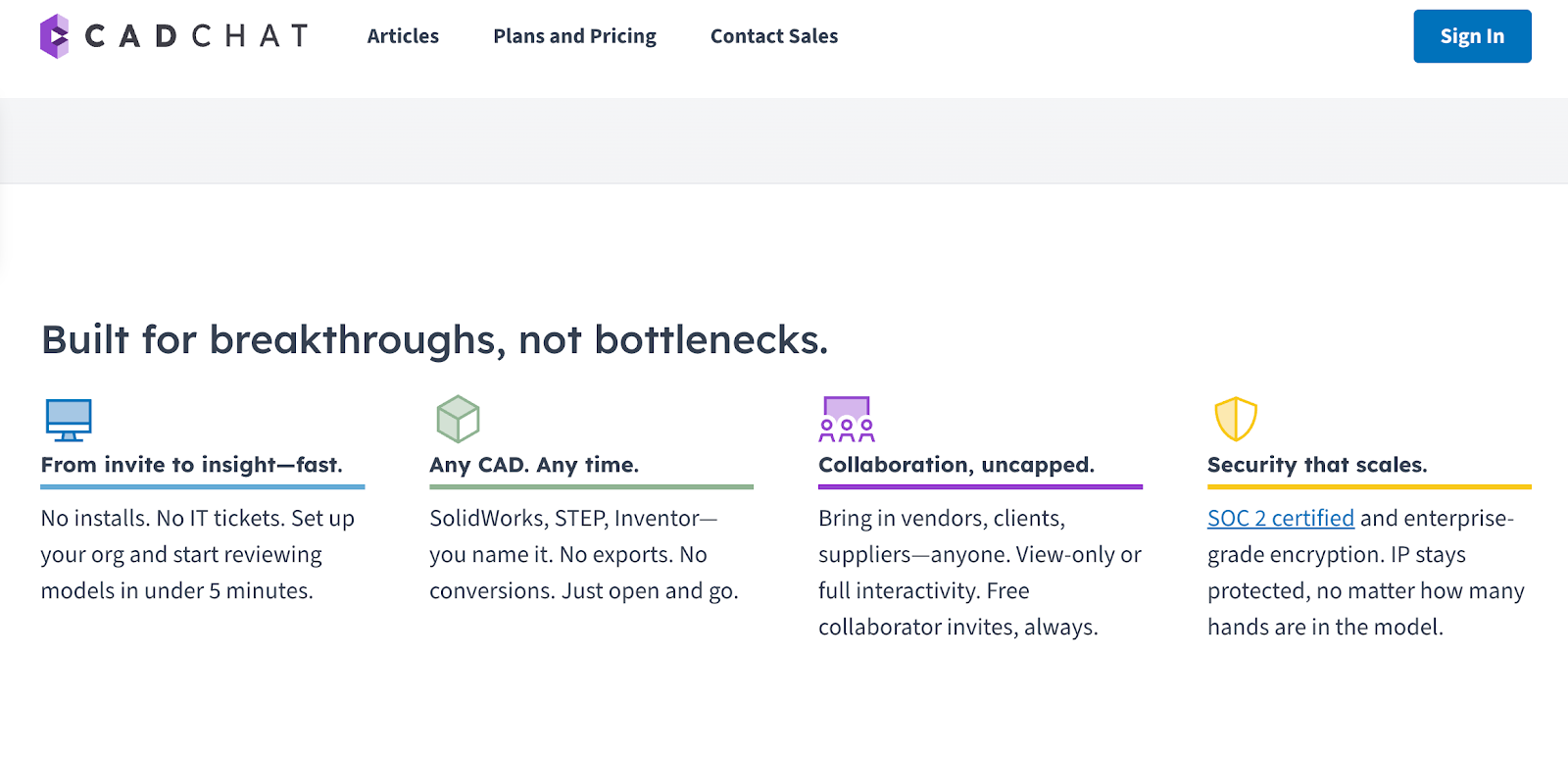Click the green divider under 'Any CAD. Any time.'
The image size is (1568, 759).
(x=591, y=485)
